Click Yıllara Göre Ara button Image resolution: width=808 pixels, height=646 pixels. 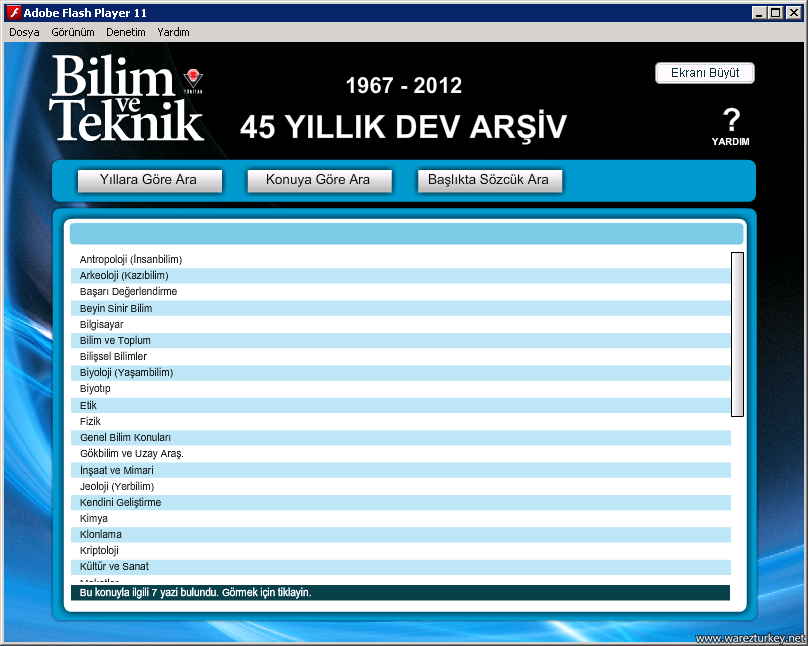[149, 180]
